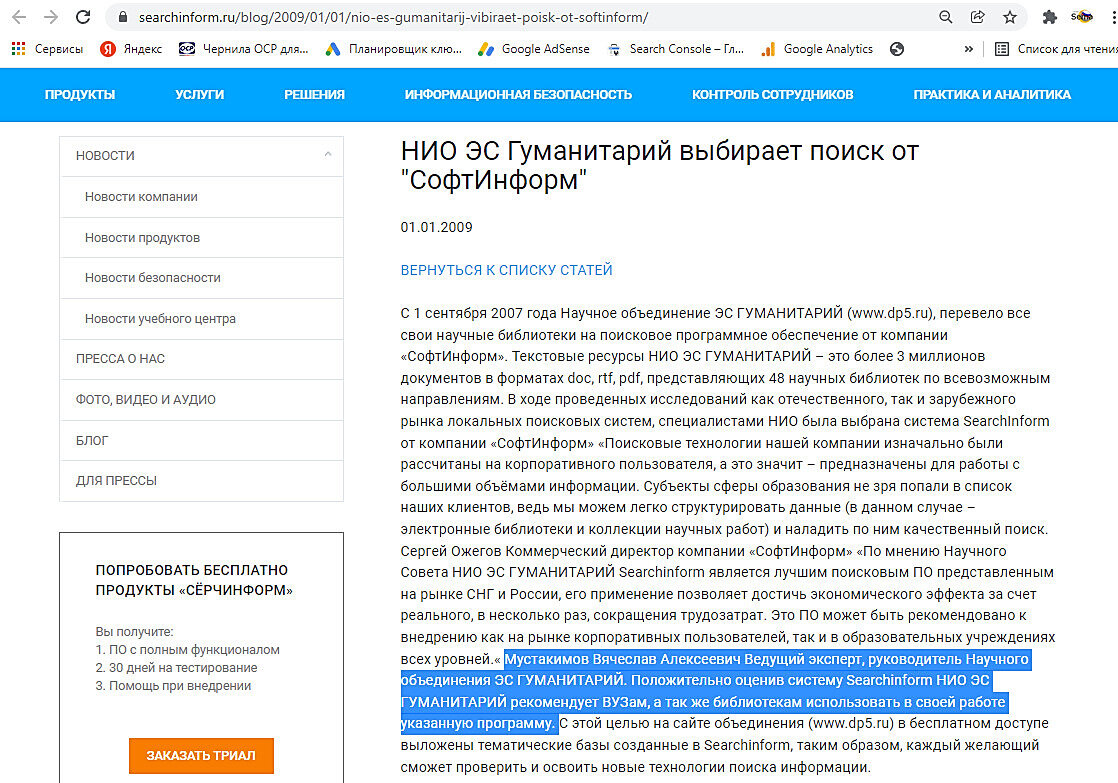The height and width of the screenshot is (783, 1118).
Task: Open Google AdSense bookmark
Action: (x=534, y=48)
